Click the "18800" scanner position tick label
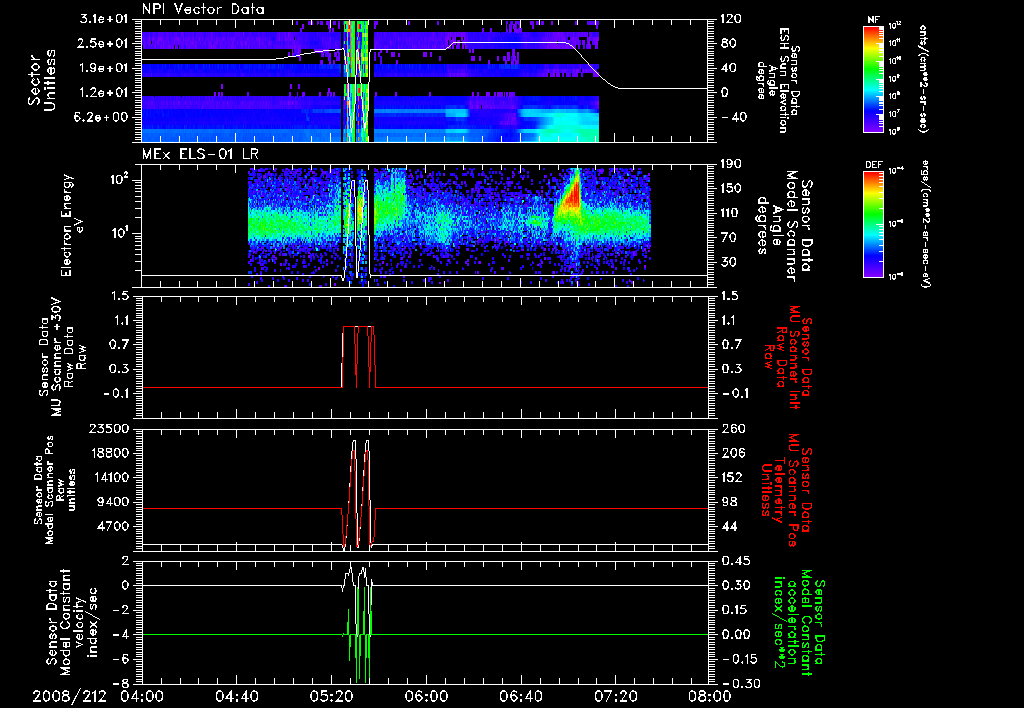 click(110, 453)
